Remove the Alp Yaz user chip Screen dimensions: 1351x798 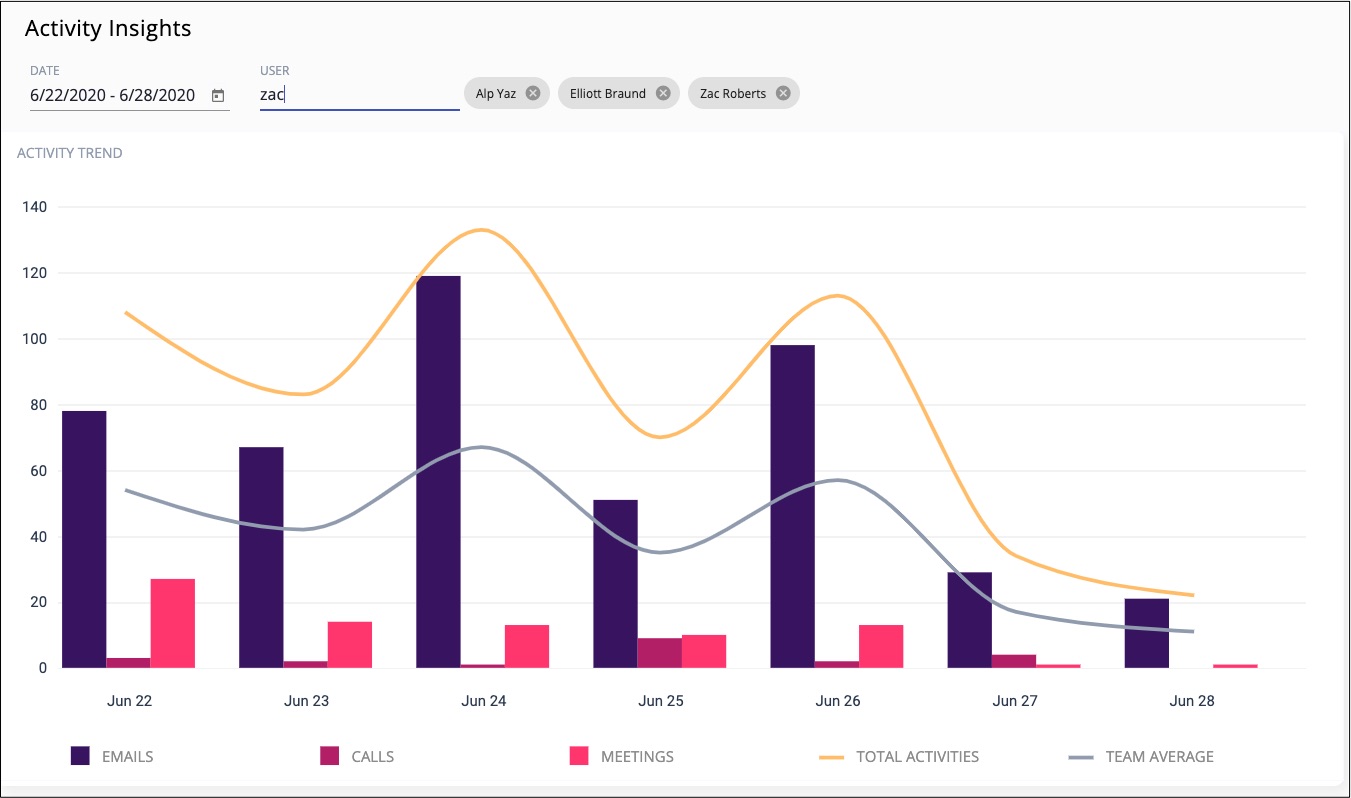coord(532,93)
